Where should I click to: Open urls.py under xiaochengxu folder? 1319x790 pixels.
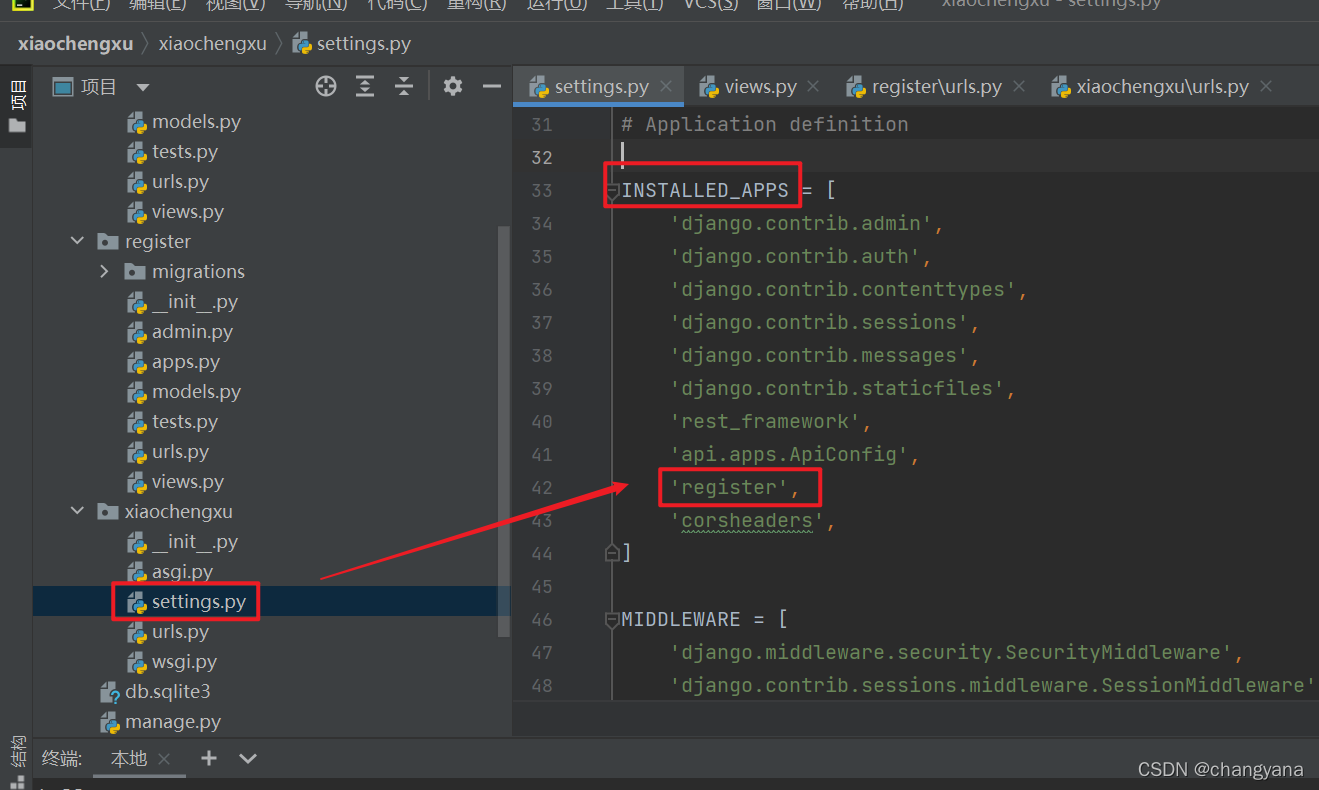(x=180, y=631)
